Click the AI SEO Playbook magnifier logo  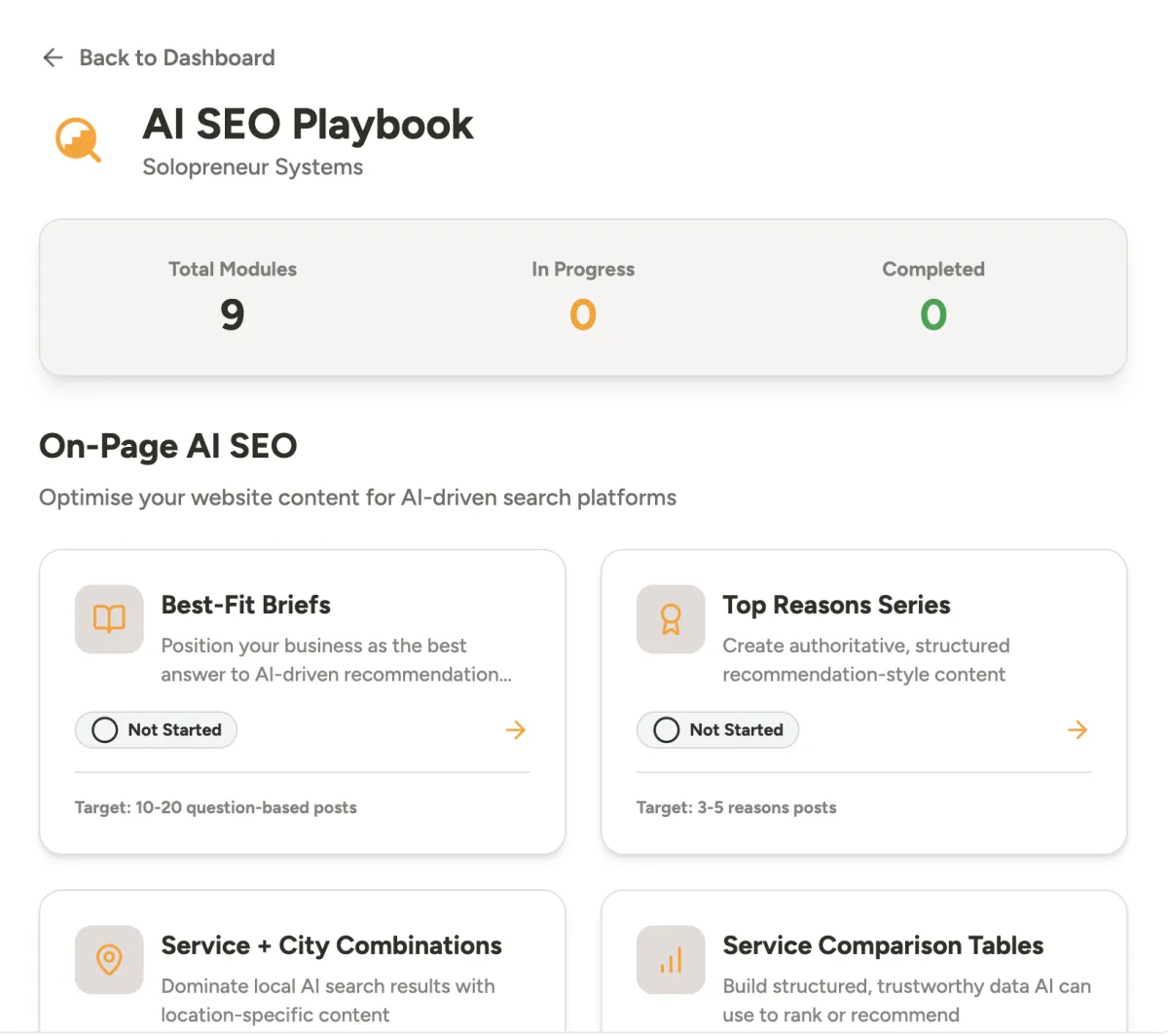pos(78,140)
